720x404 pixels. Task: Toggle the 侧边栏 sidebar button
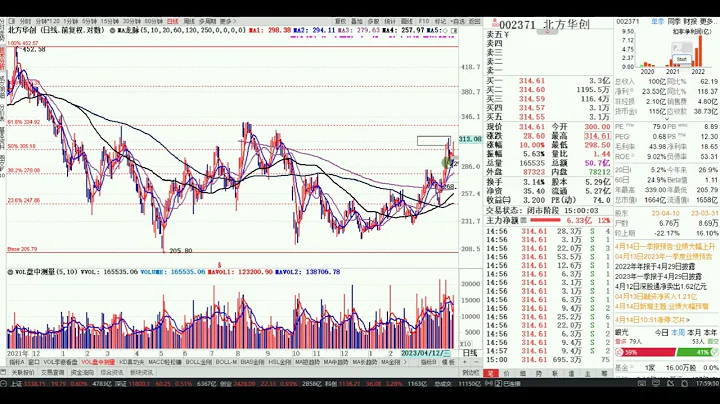[x=471, y=373]
